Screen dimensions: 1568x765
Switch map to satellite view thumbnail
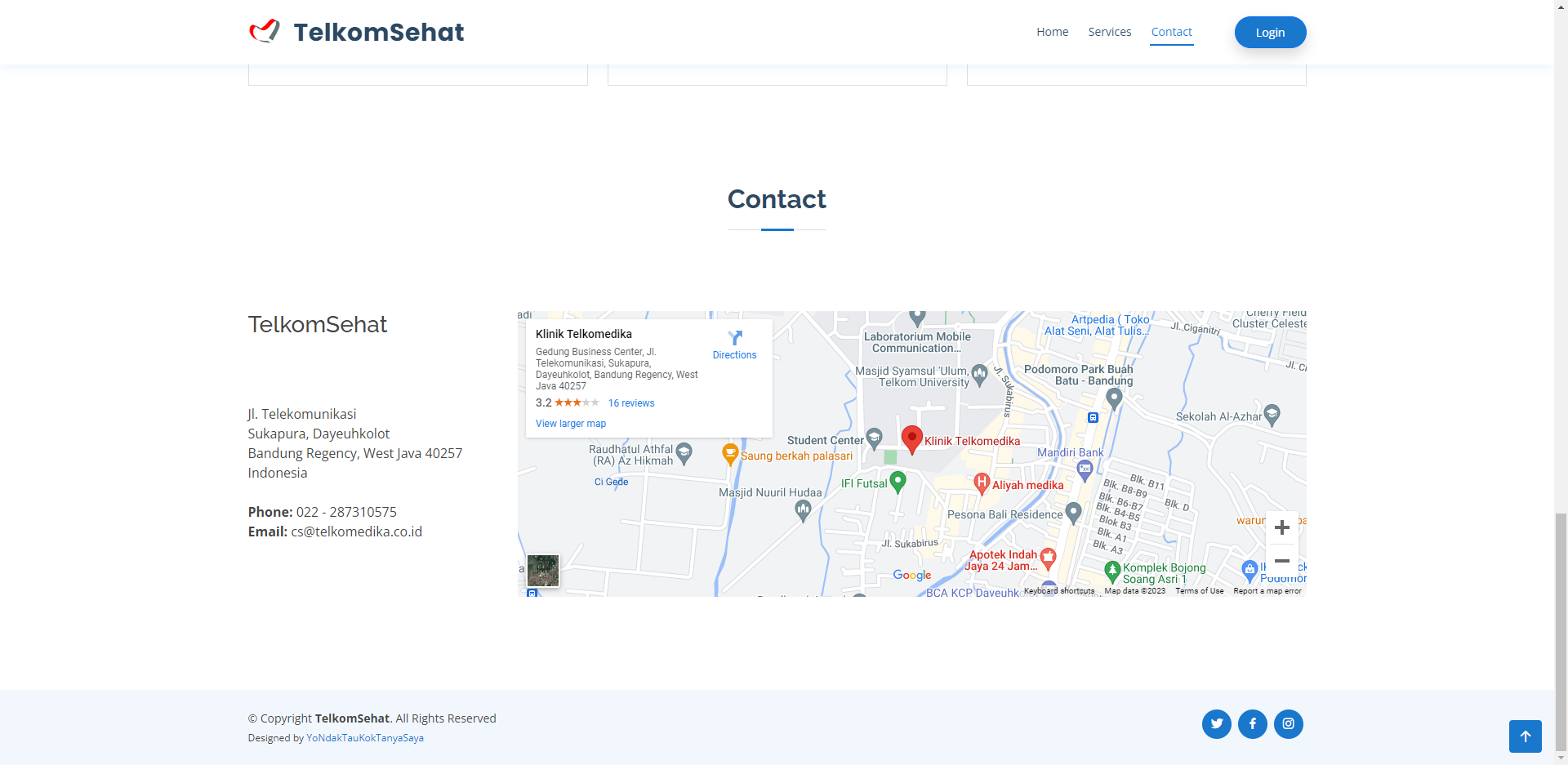543,571
